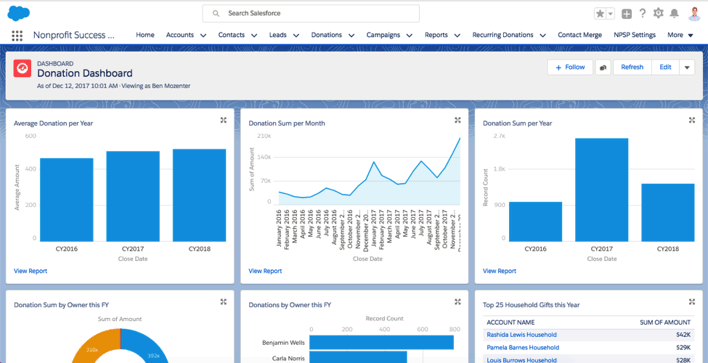Click CY2017 bar in Donation Sum per Year
This screenshot has height=363, width=708.
tap(601, 190)
